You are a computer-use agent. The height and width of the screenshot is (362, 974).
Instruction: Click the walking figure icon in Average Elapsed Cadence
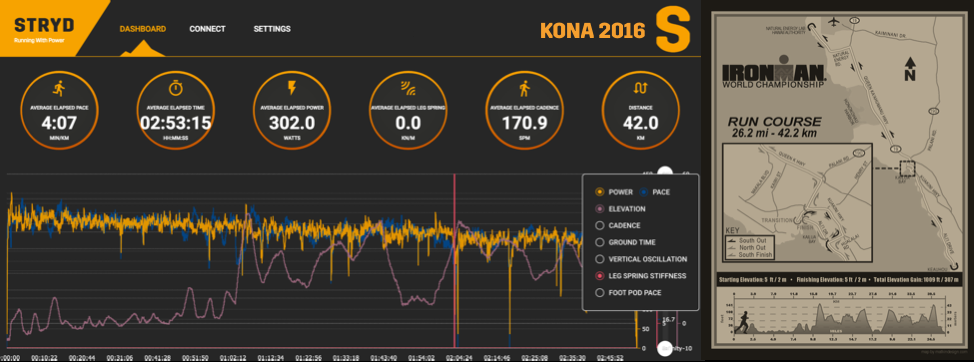tap(524, 89)
